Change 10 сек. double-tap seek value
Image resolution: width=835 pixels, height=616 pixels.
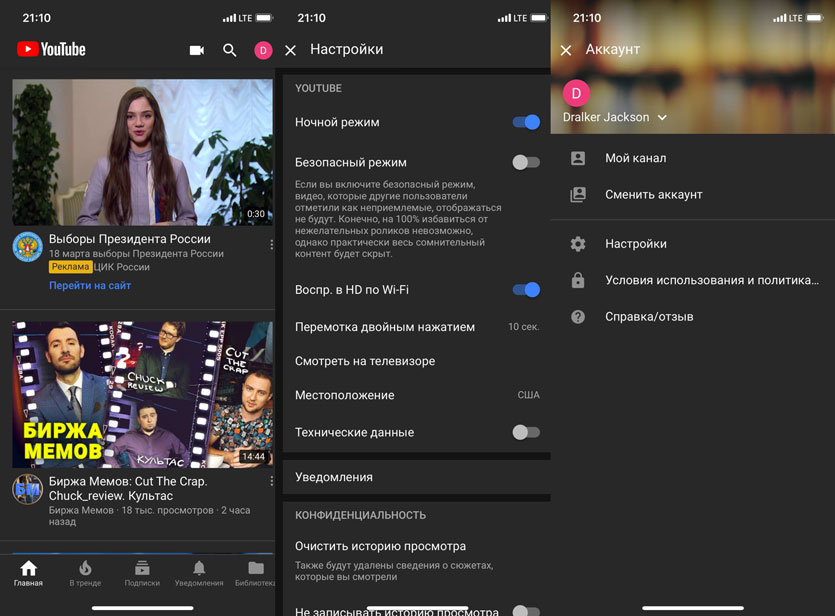523,327
